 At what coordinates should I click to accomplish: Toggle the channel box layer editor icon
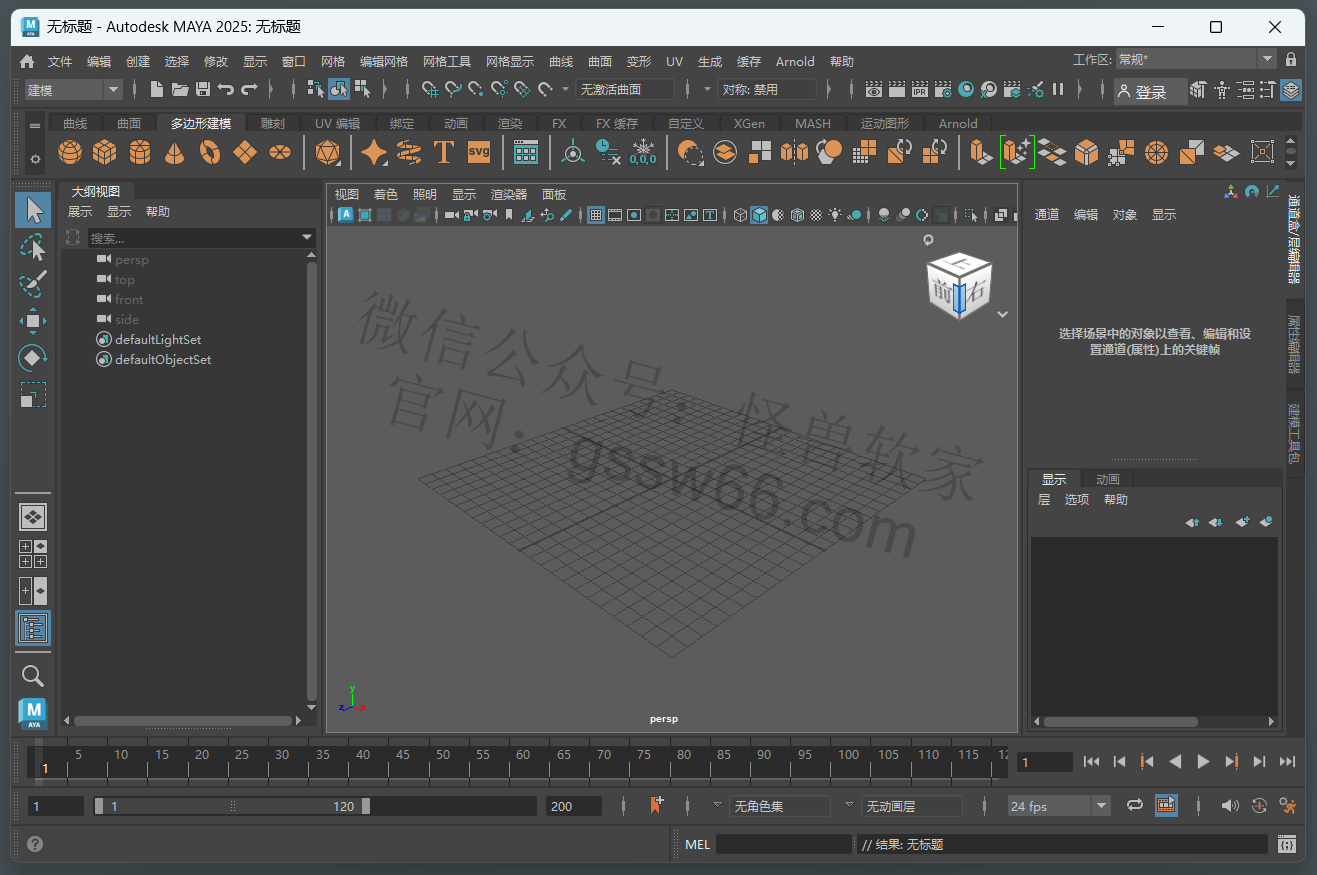1291,90
